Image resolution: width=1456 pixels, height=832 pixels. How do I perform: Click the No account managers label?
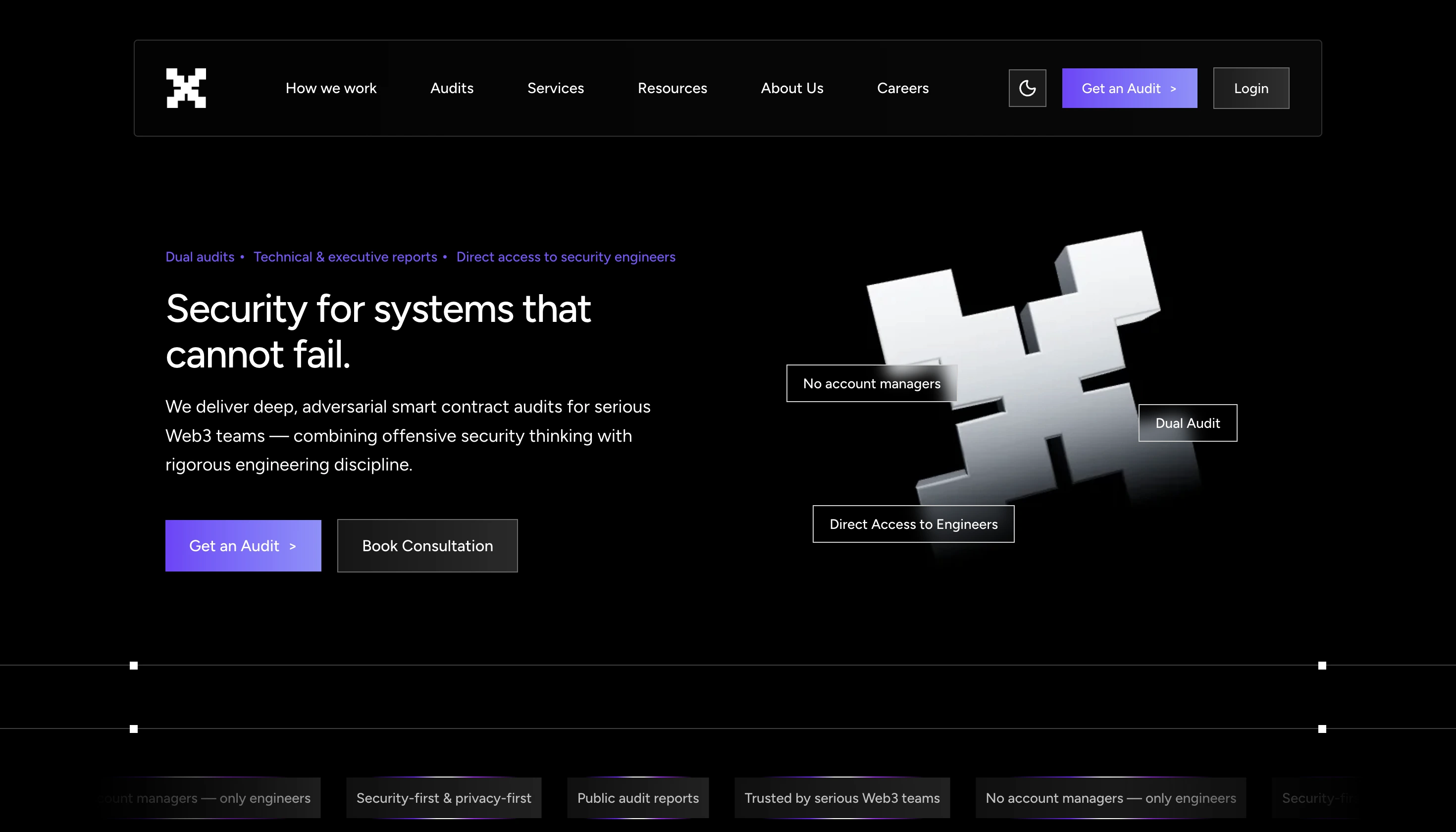(x=872, y=383)
